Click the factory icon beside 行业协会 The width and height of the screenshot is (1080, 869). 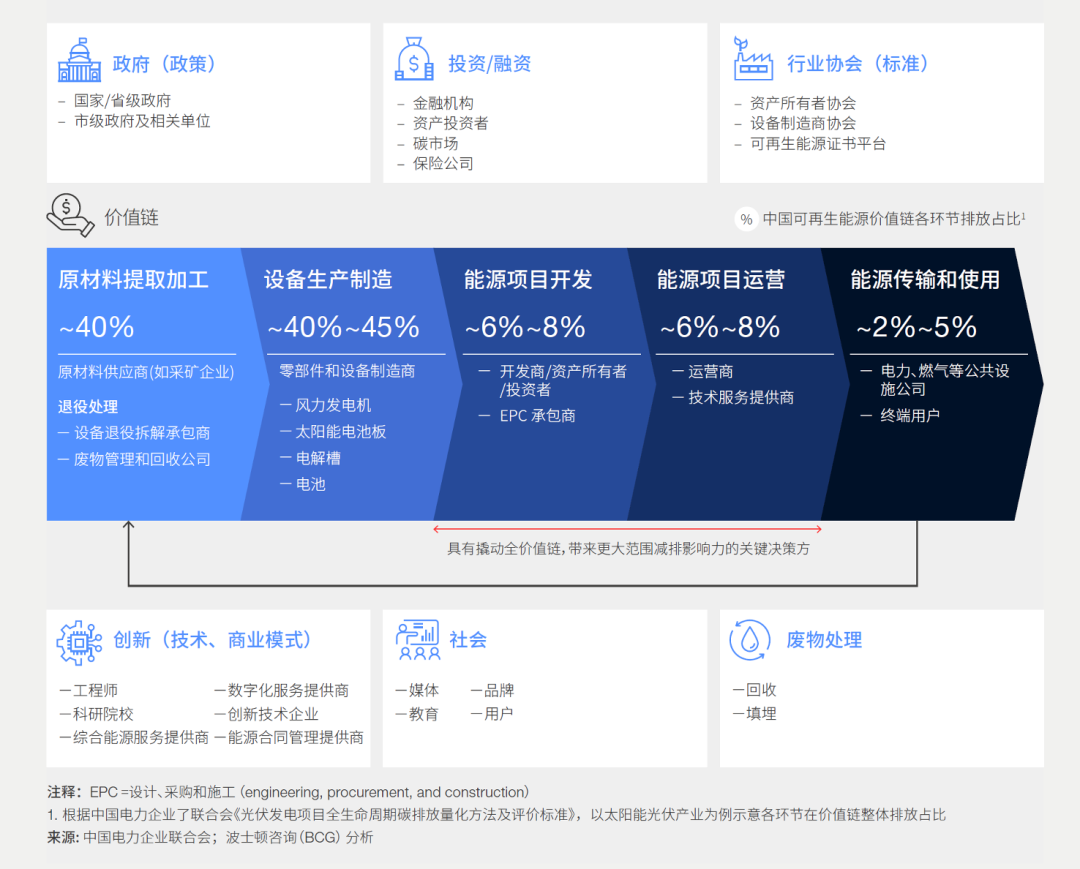click(752, 59)
